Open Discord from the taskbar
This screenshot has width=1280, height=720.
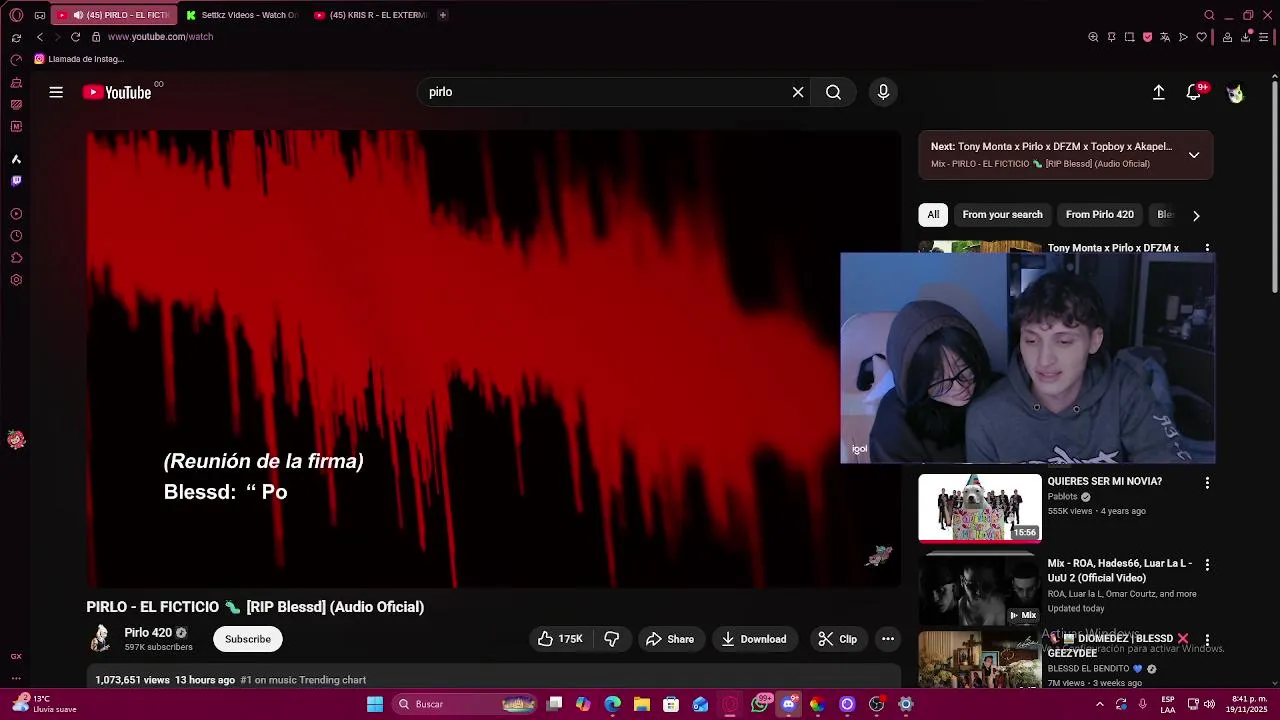(x=789, y=704)
